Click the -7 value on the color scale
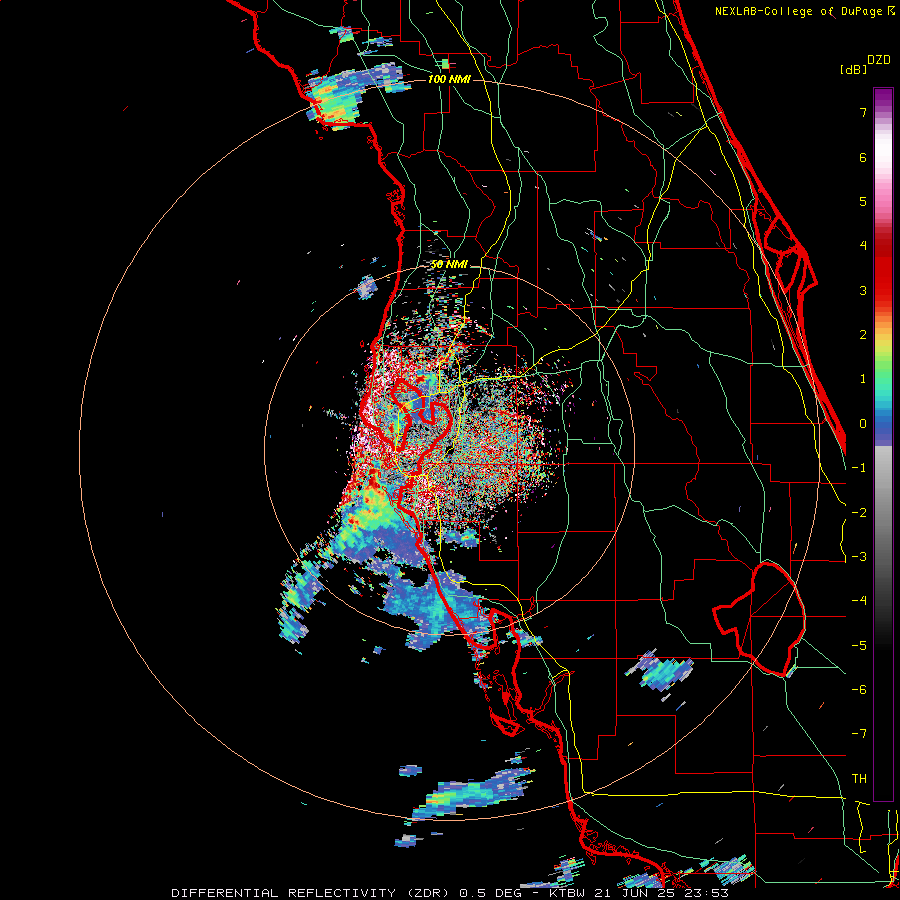The image size is (900, 900). click(x=859, y=734)
